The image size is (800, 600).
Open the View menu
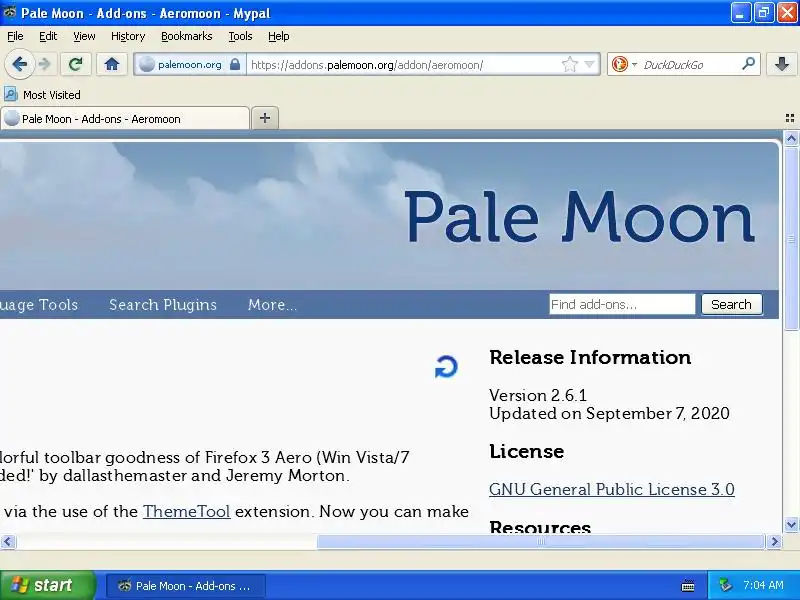pyautogui.click(x=84, y=36)
